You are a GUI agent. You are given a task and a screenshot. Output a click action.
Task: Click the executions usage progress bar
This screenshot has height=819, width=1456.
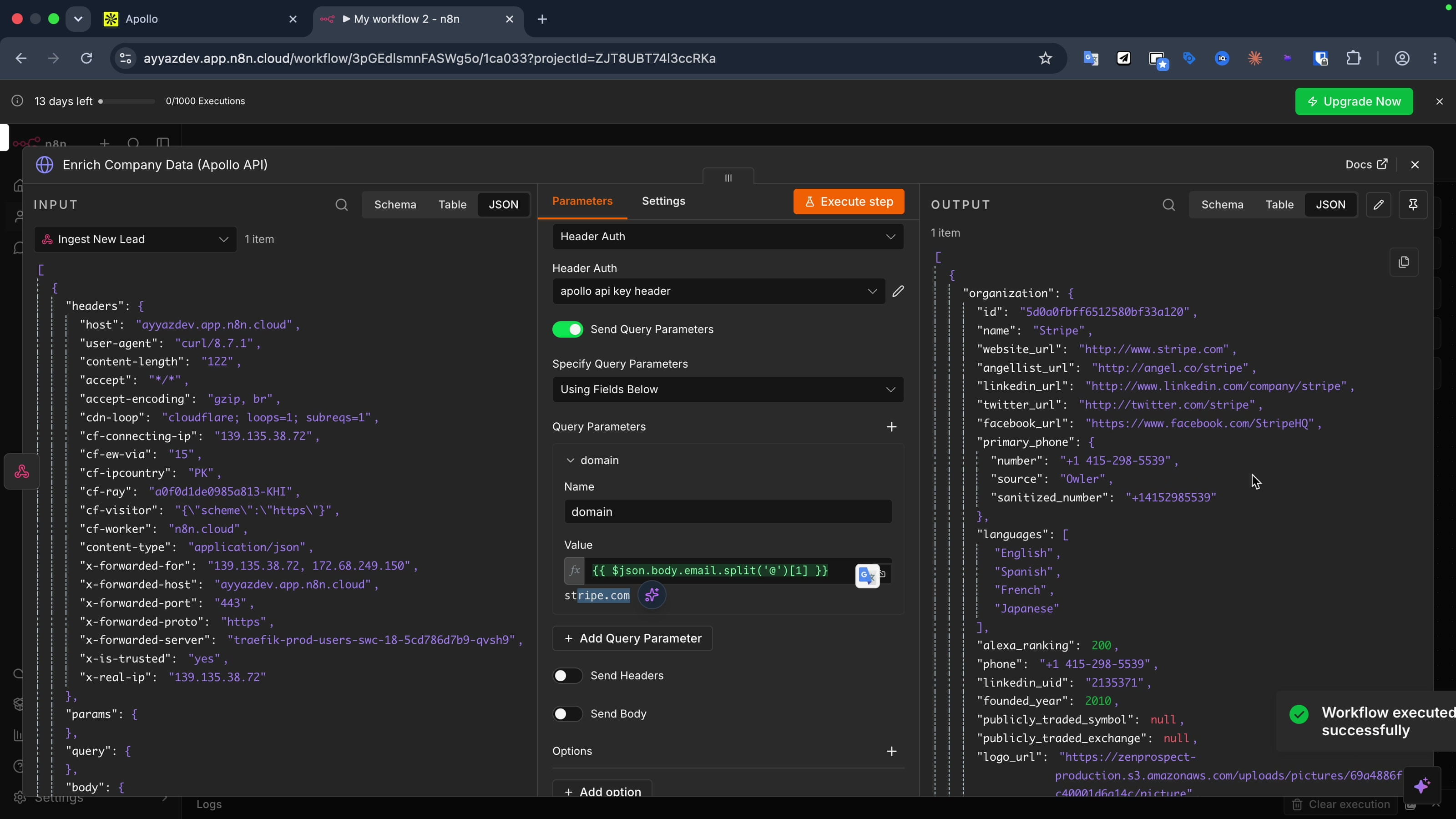(x=126, y=102)
